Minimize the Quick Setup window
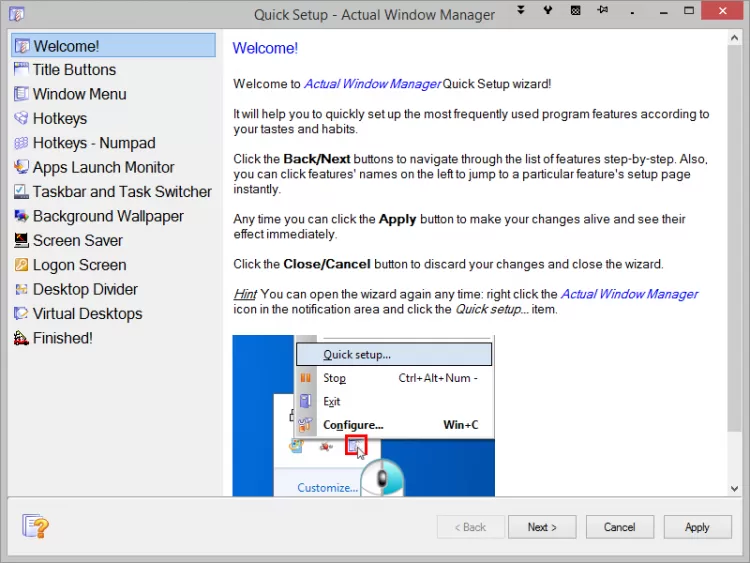This screenshot has height=563, width=750. pyautogui.click(x=663, y=11)
